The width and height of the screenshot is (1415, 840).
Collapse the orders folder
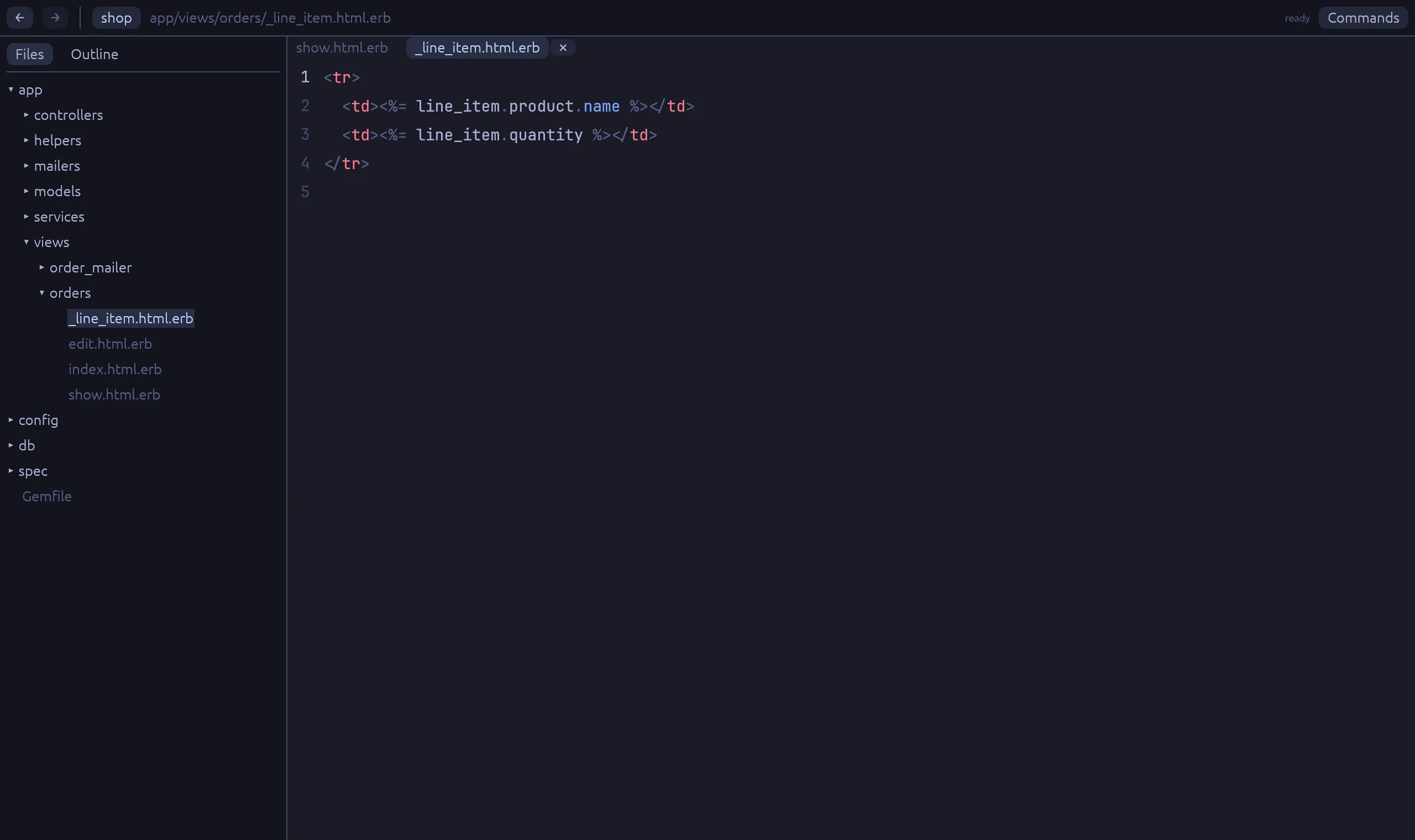(65, 293)
